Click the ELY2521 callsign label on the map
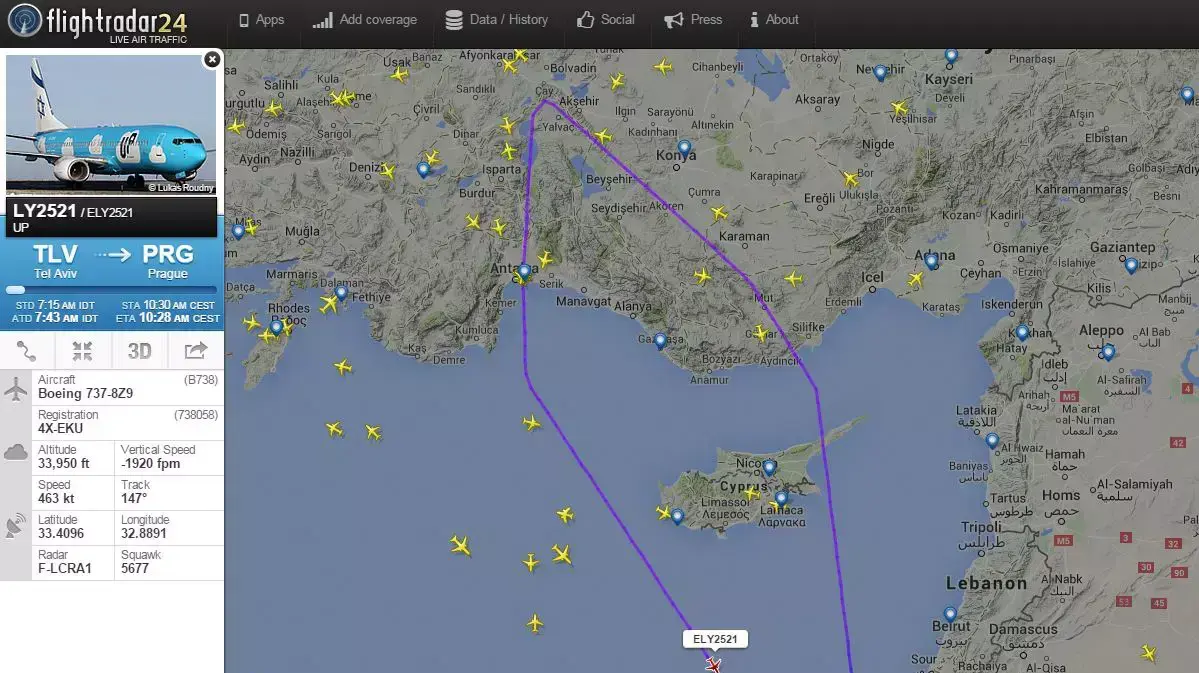 715,639
